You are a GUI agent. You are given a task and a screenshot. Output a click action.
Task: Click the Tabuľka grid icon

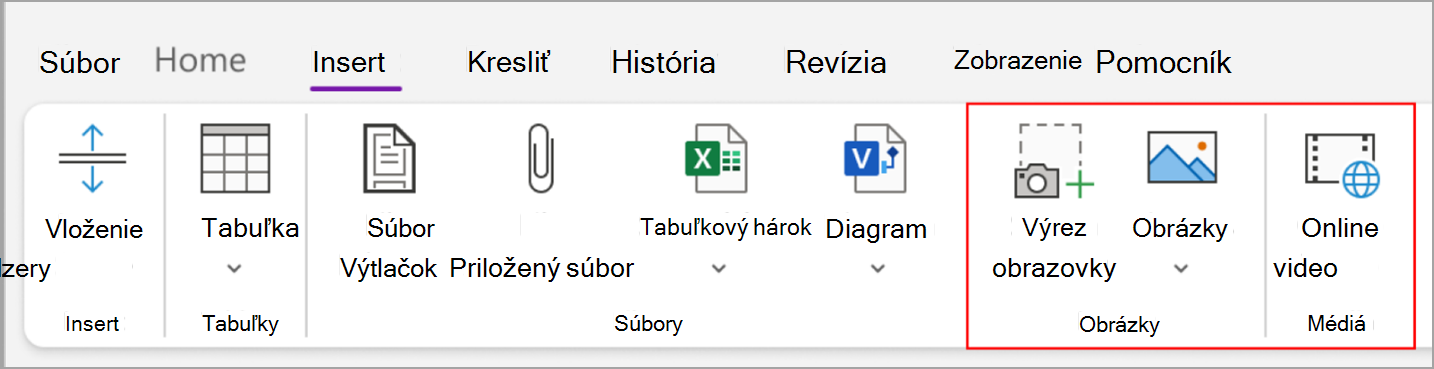235,158
